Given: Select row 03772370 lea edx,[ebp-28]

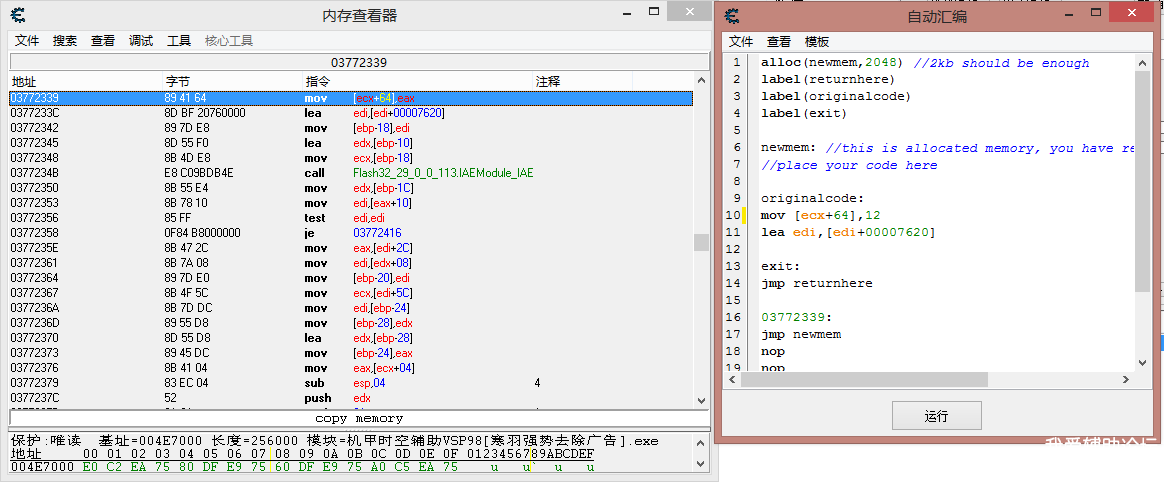Looking at the screenshot, I should click(351, 338).
